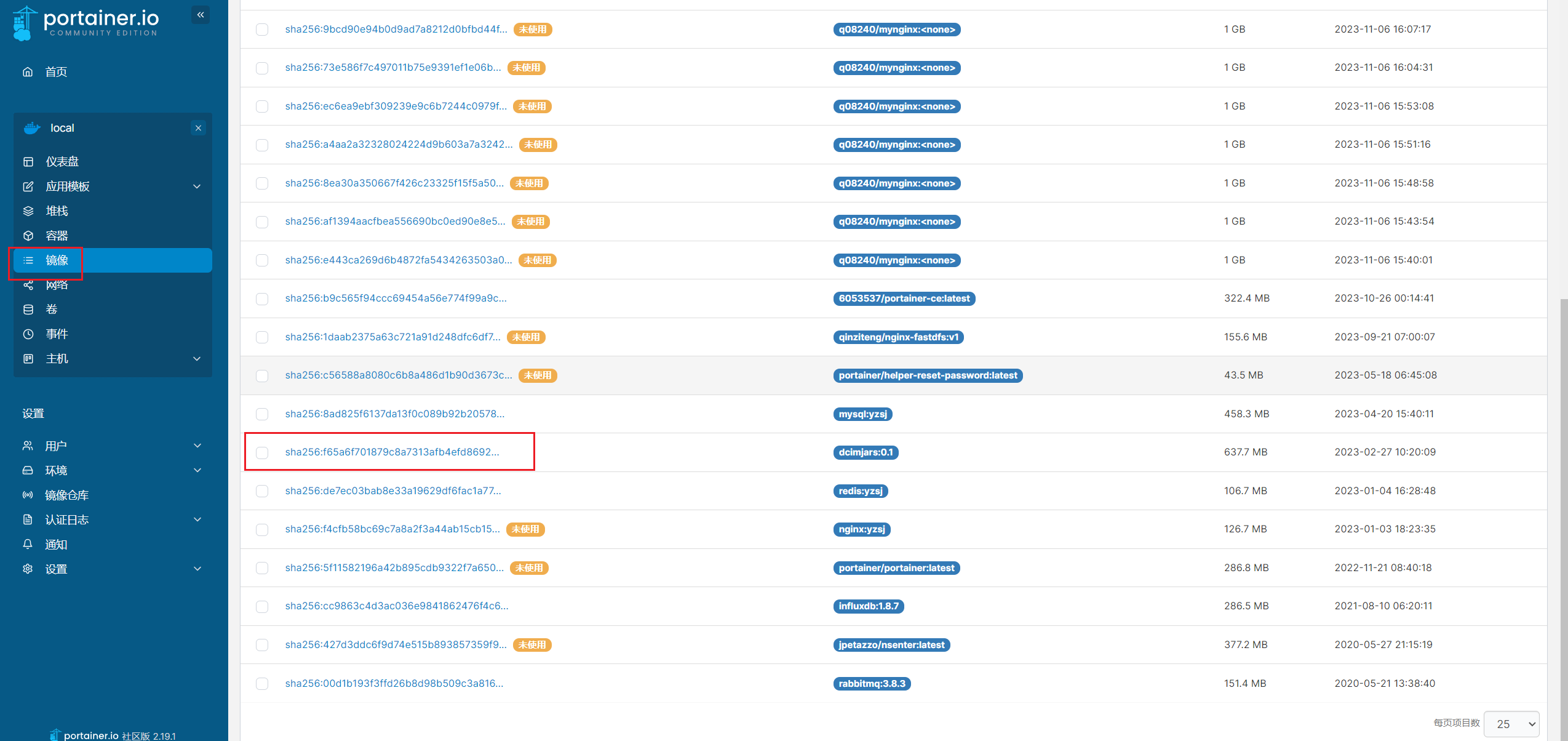Open the 事件 events menu item
This screenshot has height=741, width=1568.
coord(57,334)
